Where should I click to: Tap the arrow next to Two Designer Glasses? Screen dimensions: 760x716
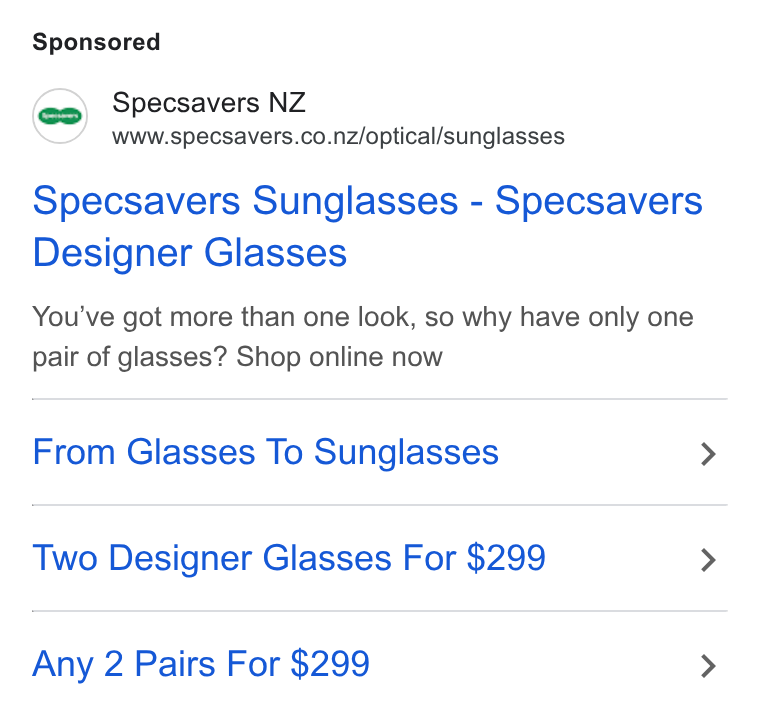pos(708,560)
